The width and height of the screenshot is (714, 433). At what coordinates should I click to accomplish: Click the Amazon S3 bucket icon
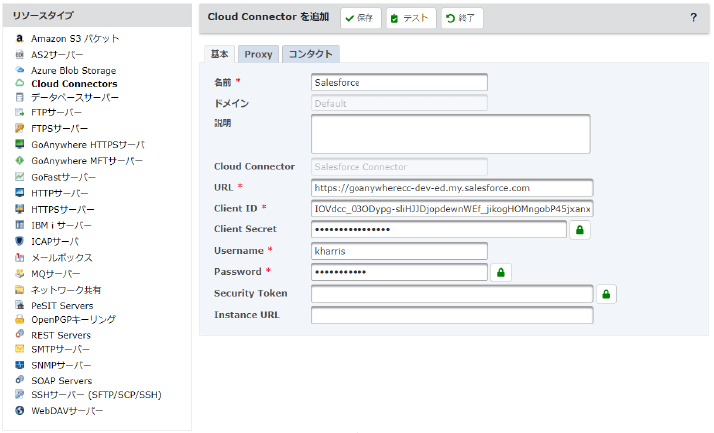click(x=20, y=38)
